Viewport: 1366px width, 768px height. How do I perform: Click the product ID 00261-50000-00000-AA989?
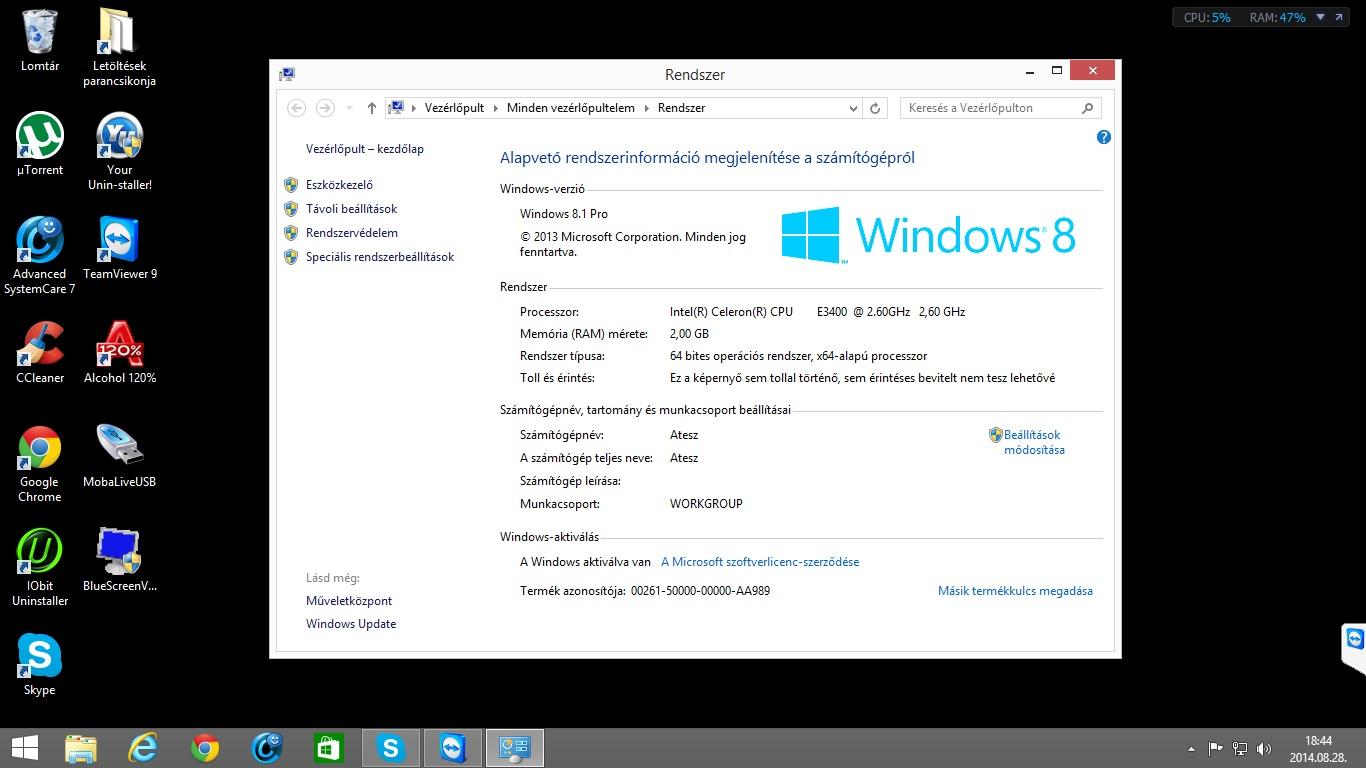click(700, 591)
